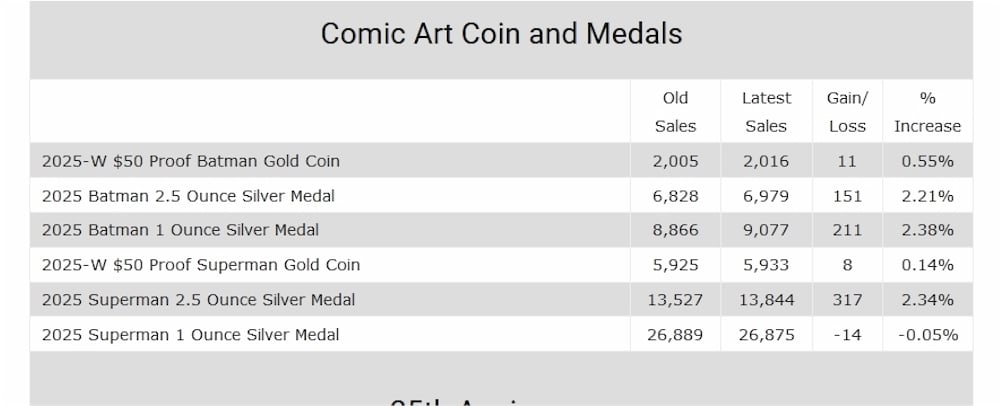The width and height of the screenshot is (1000, 406).
Task: Click the 2,005 old sales value
Action: [x=675, y=161]
